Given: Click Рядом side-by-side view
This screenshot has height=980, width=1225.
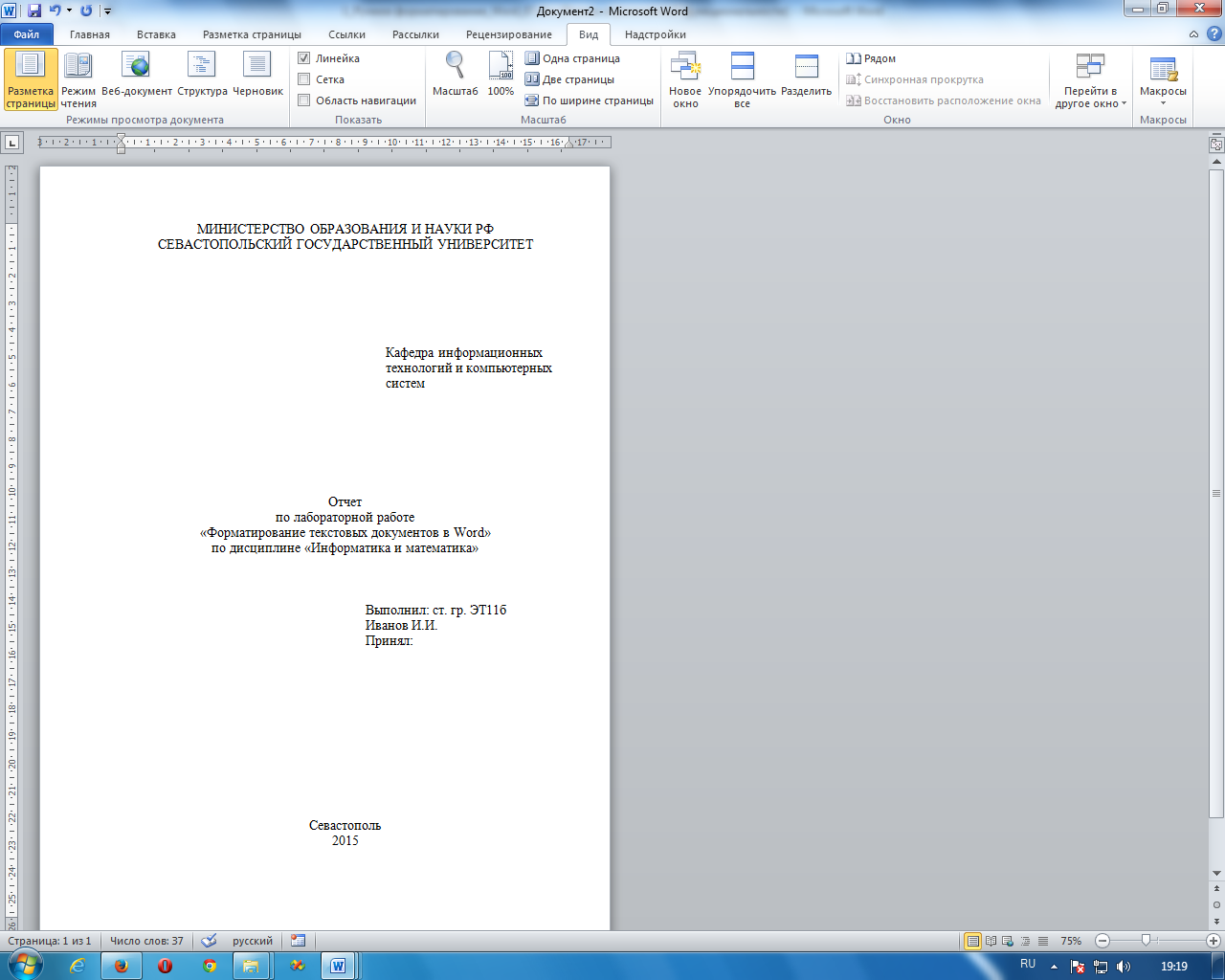Looking at the screenshot, I should [x=871, y=58].
